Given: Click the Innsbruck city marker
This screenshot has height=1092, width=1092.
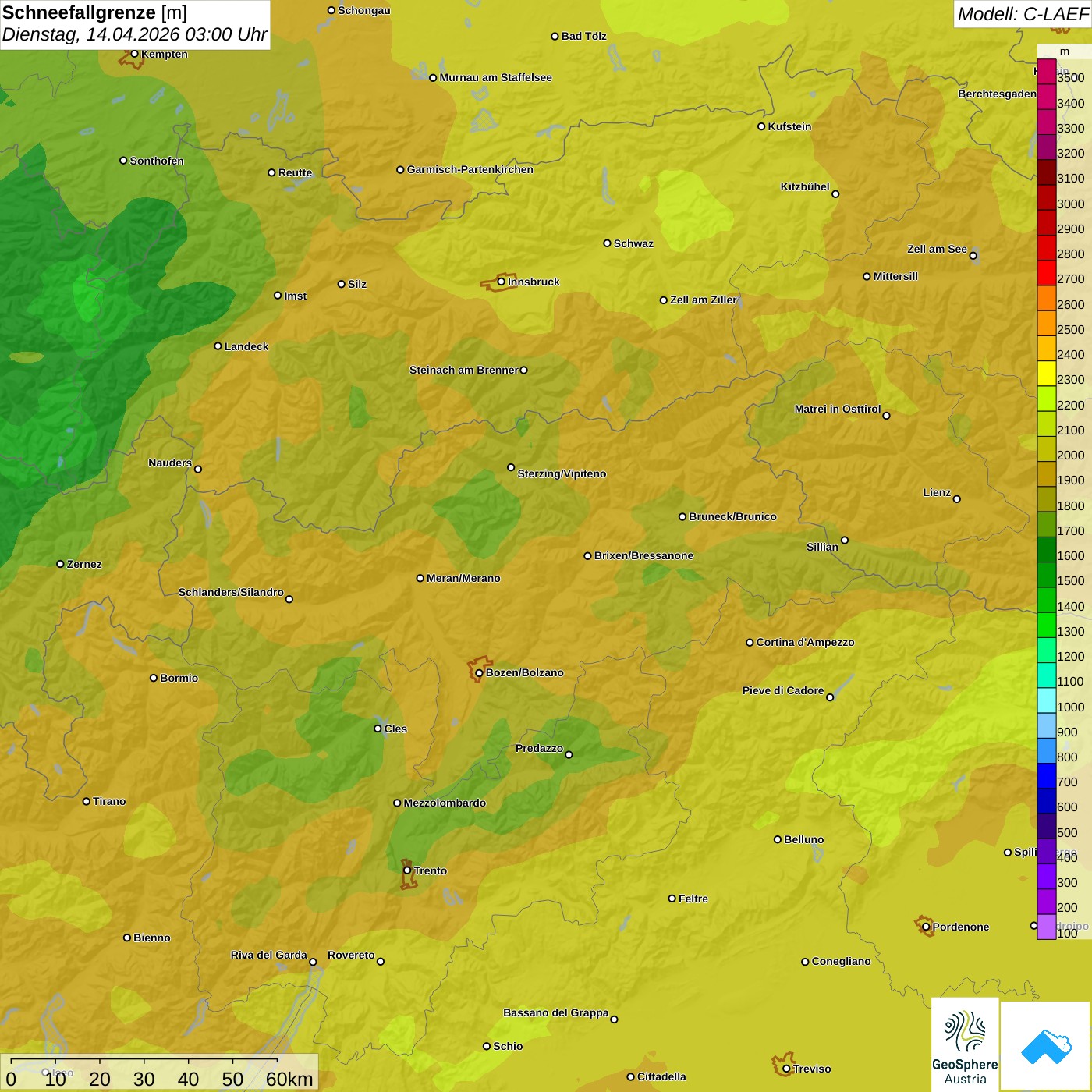Looking at the screenshot, I should [x=502, y=282].
